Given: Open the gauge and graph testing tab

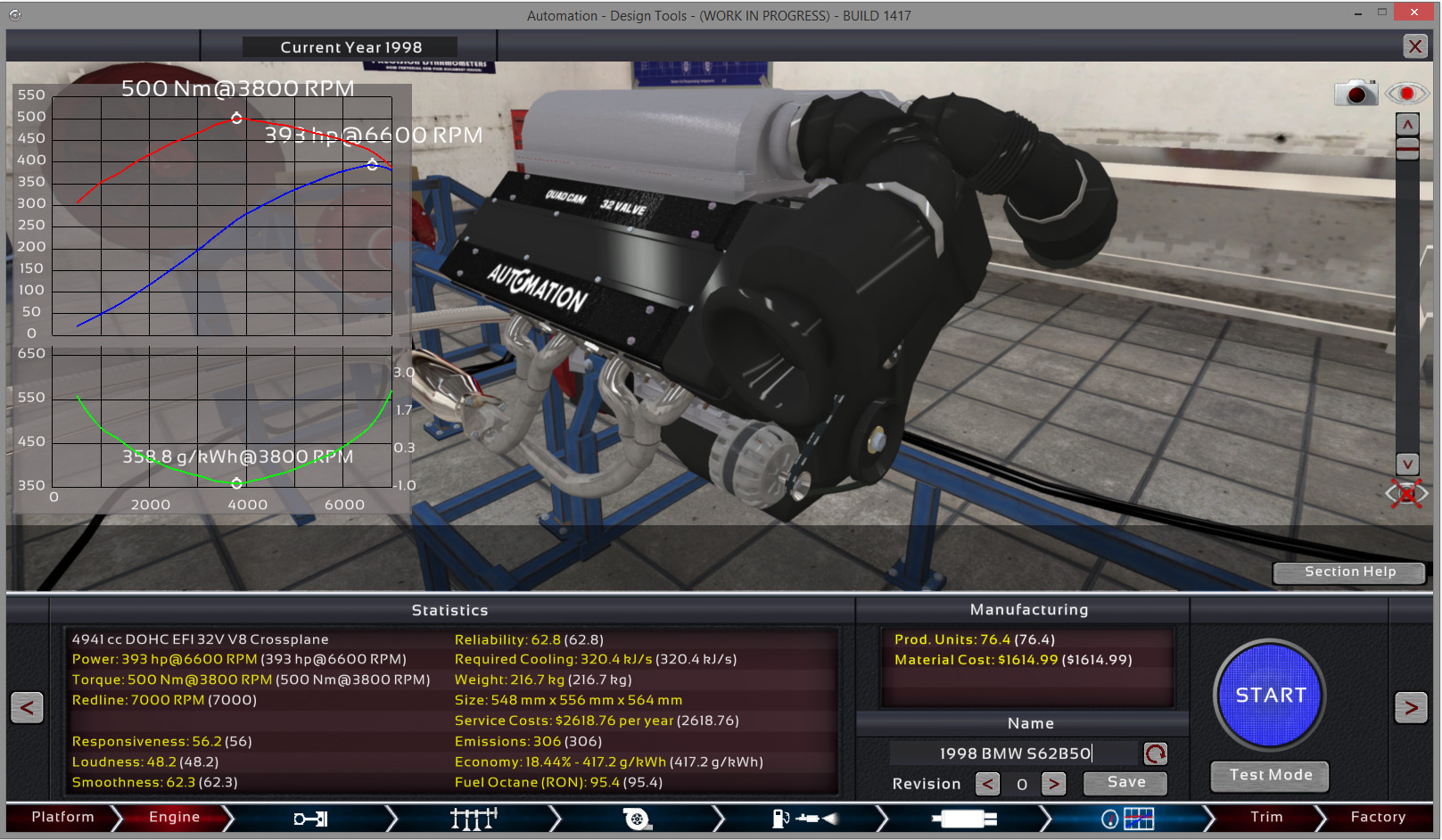Looking at the screenshot, I should click(x=1127, y=819).
